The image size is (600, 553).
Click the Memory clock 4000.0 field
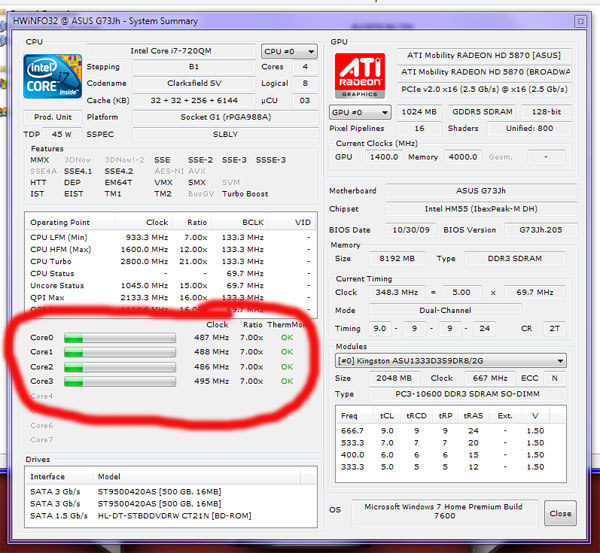tap(463, 157)
